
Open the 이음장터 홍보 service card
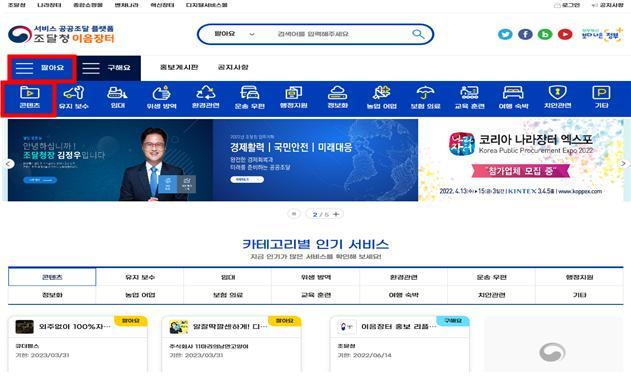pyautogui.click(x=400, y=344)
